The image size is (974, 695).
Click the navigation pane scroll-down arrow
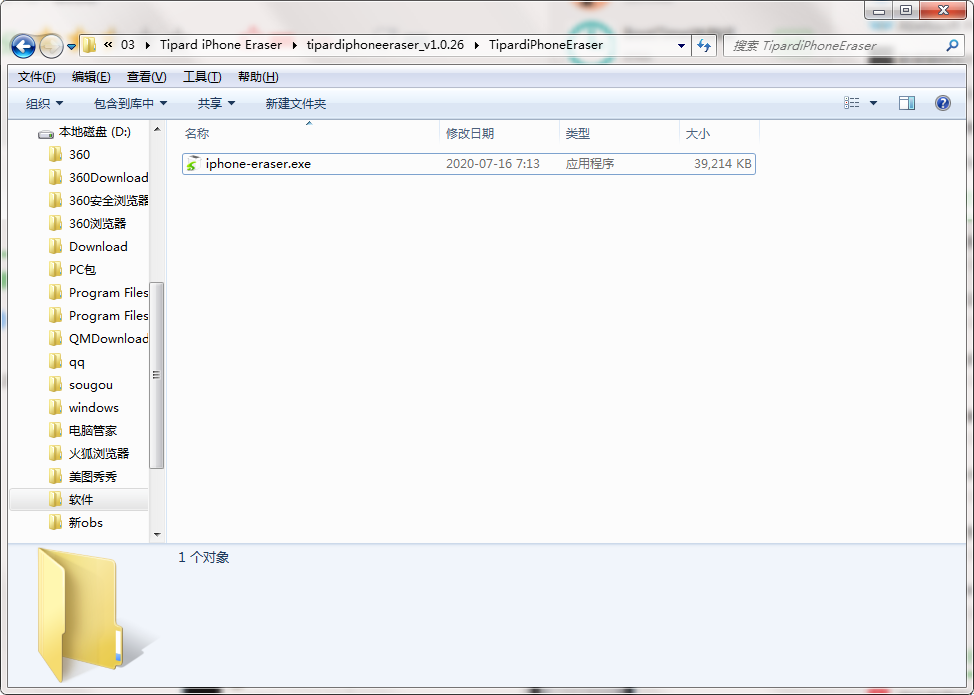point(157,534)
